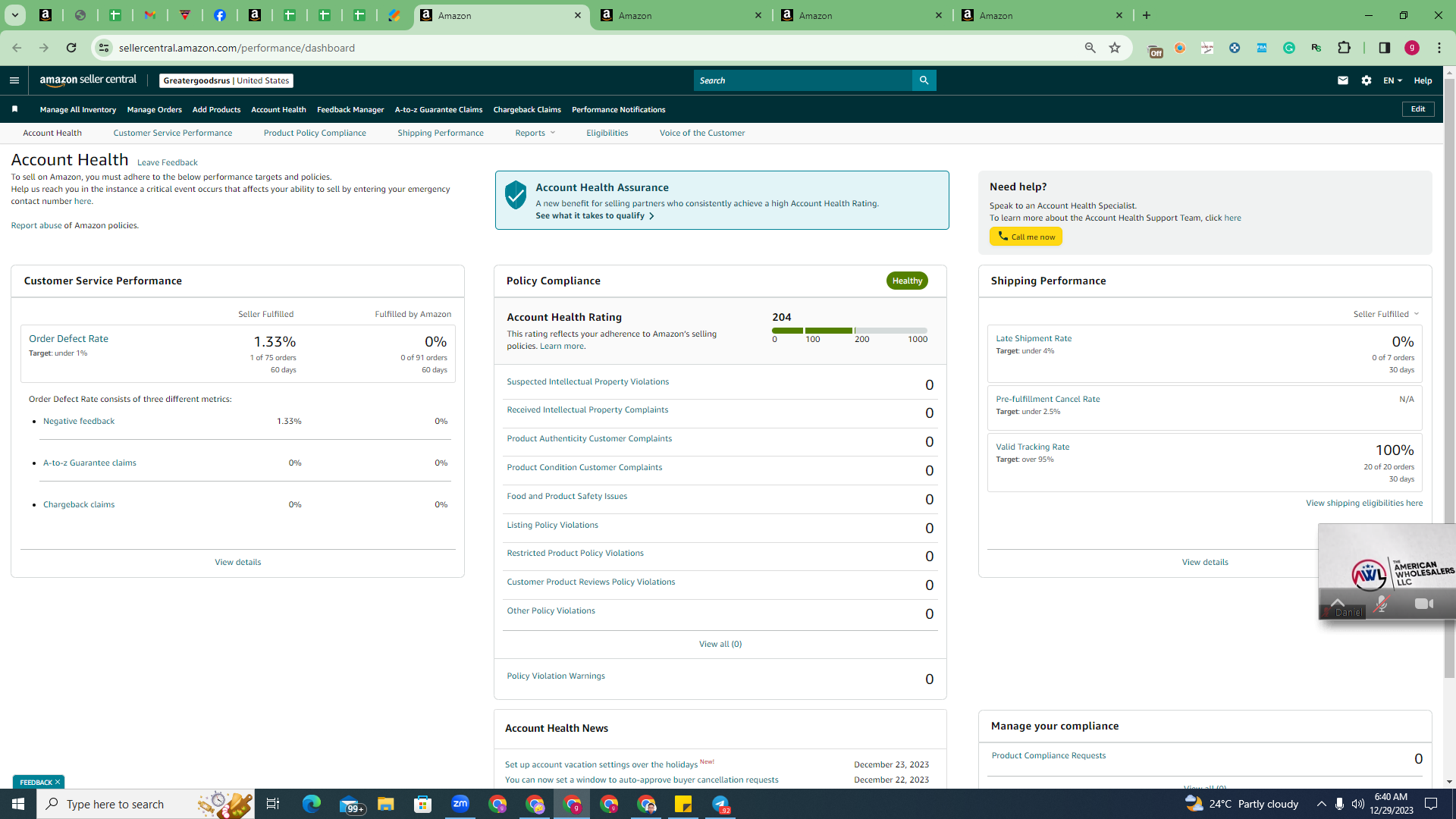1456x819 pixels.
Task: Open Task View on the taskbar
Action: coord(273,804)
